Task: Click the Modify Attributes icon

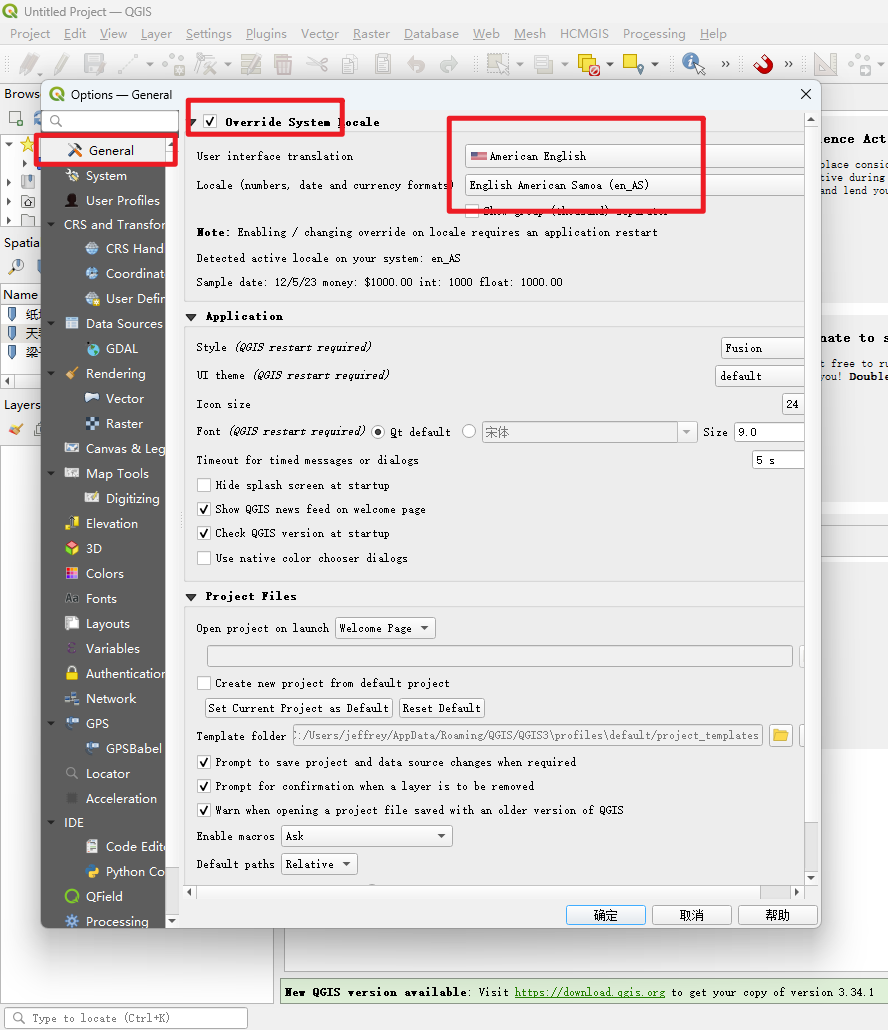Action: (x=251, y=64)
